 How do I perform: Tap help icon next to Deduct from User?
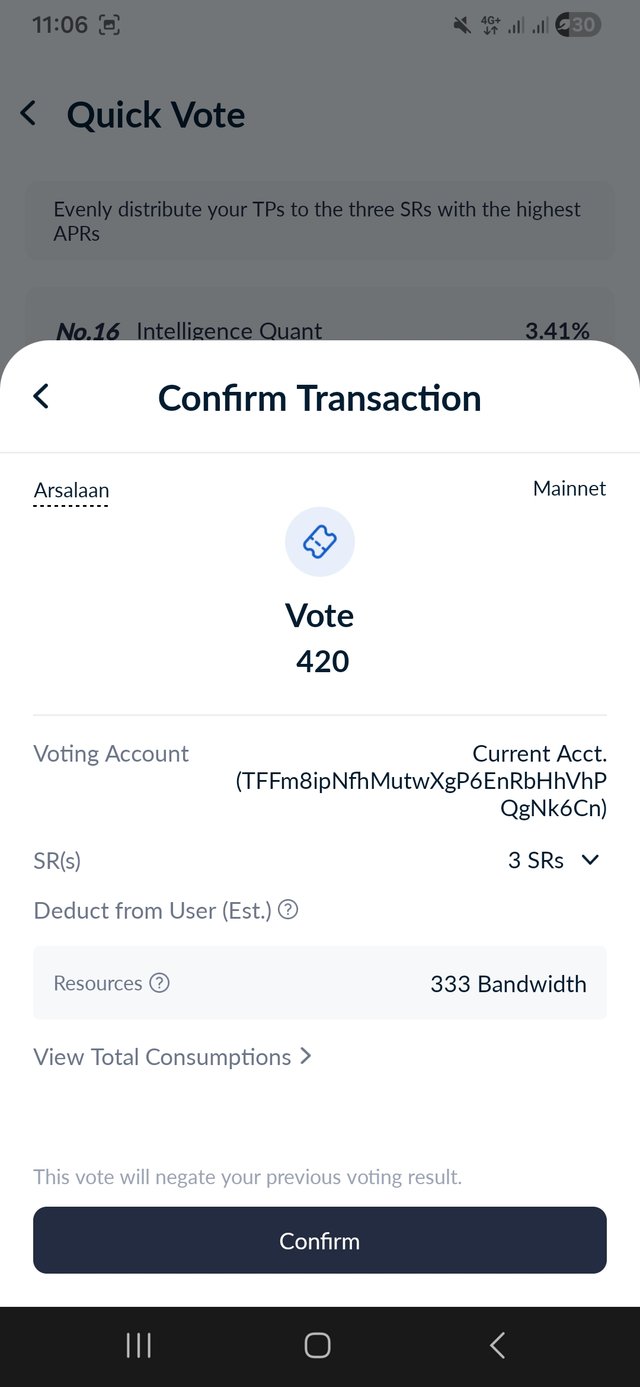click(288, 910)
